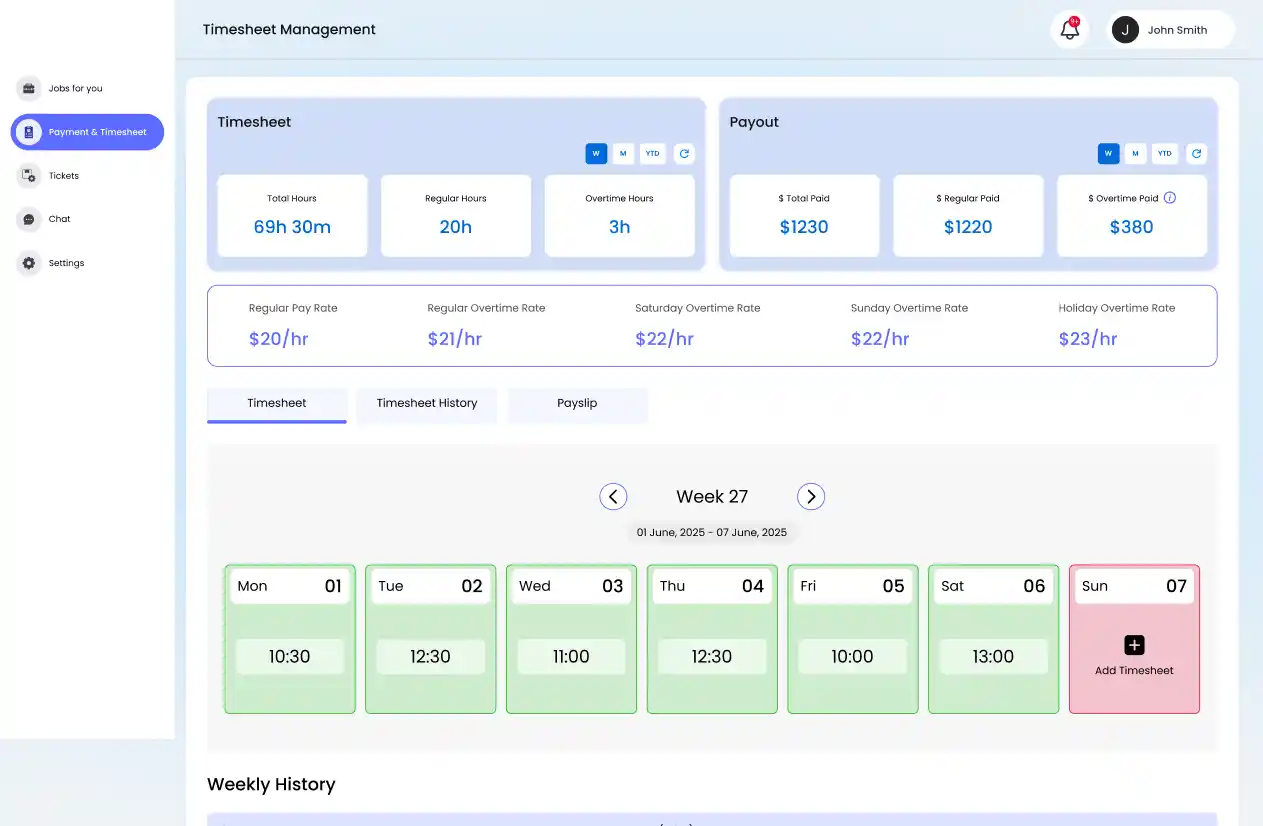Open the Settings gear icon in sidebar
The height and width of the screenshot is (826, 1263).
29,263
